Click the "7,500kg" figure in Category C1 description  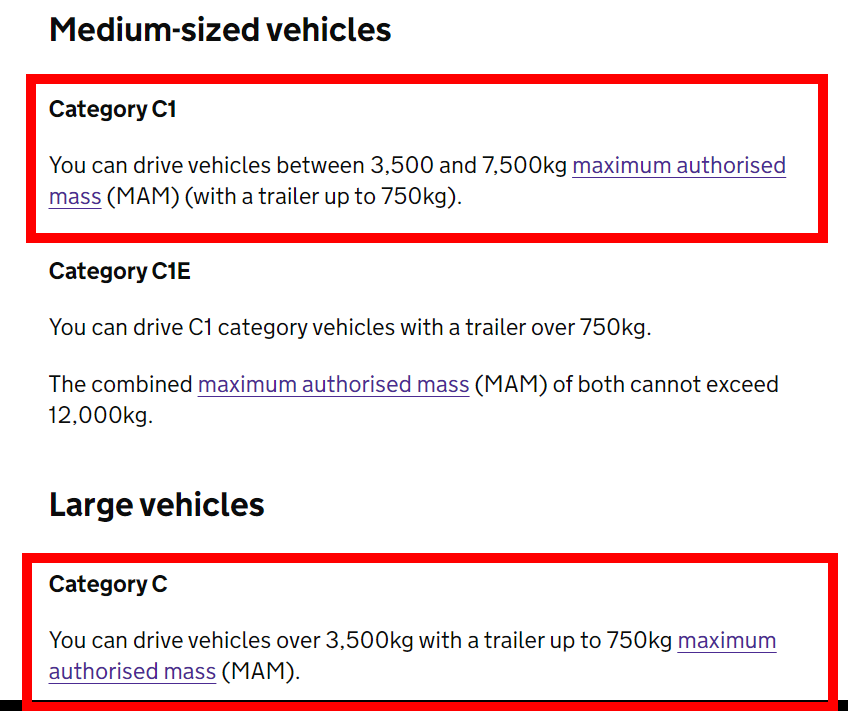point(524,165)
